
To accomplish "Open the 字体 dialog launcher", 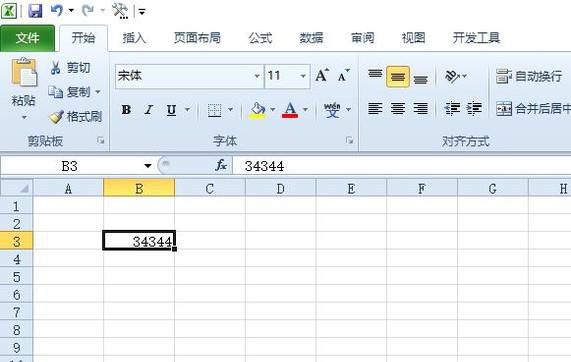I will 350,140.
